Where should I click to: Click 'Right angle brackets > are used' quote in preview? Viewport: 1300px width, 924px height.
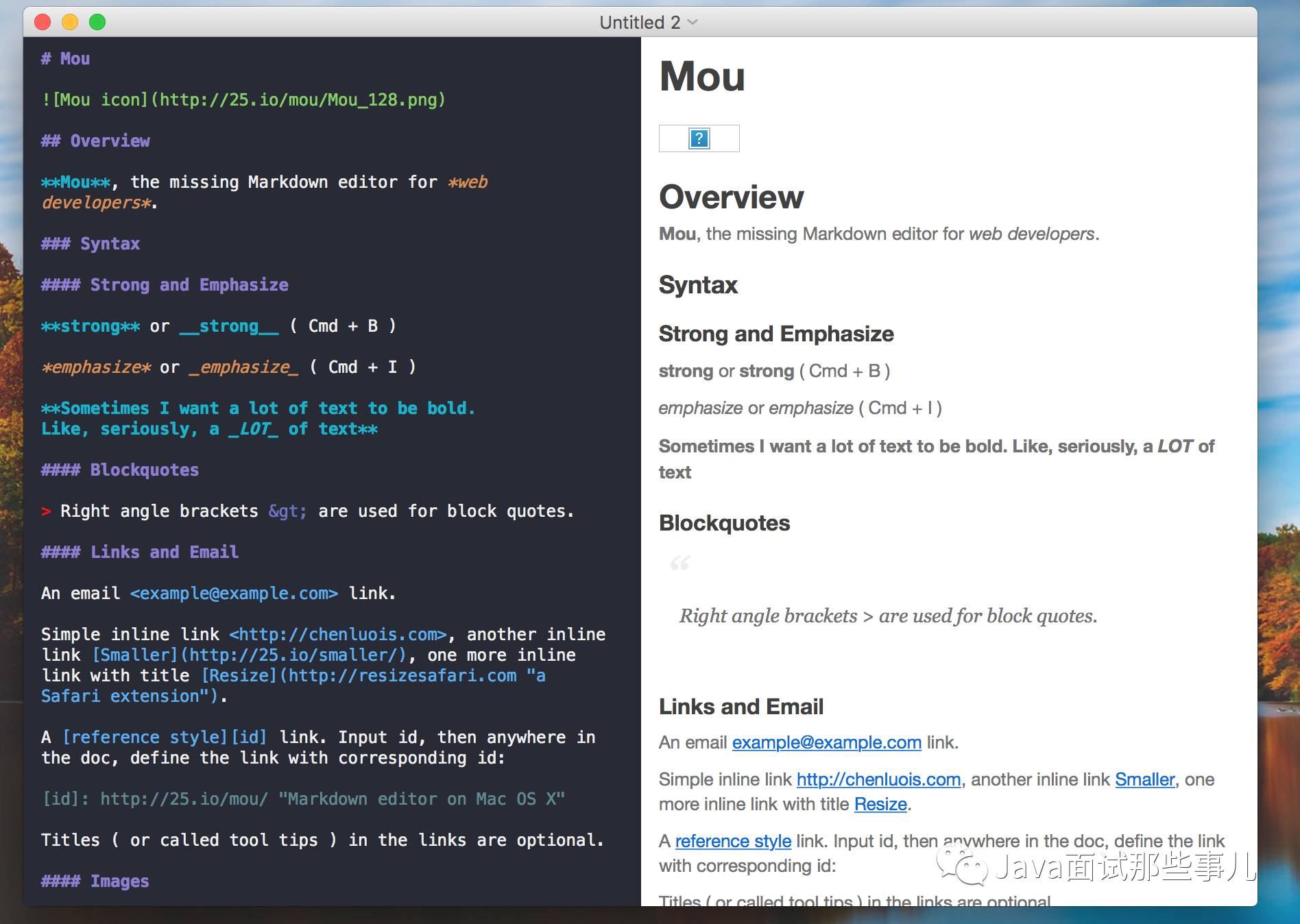tap(888, 616)
